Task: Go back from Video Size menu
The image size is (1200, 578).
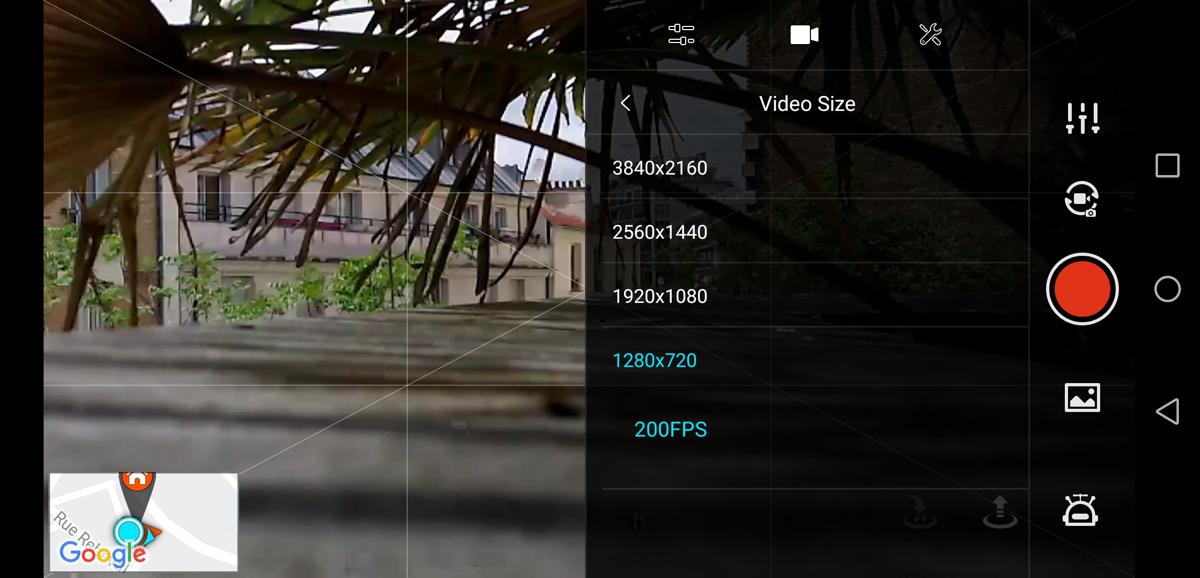Action: [626, 103]
